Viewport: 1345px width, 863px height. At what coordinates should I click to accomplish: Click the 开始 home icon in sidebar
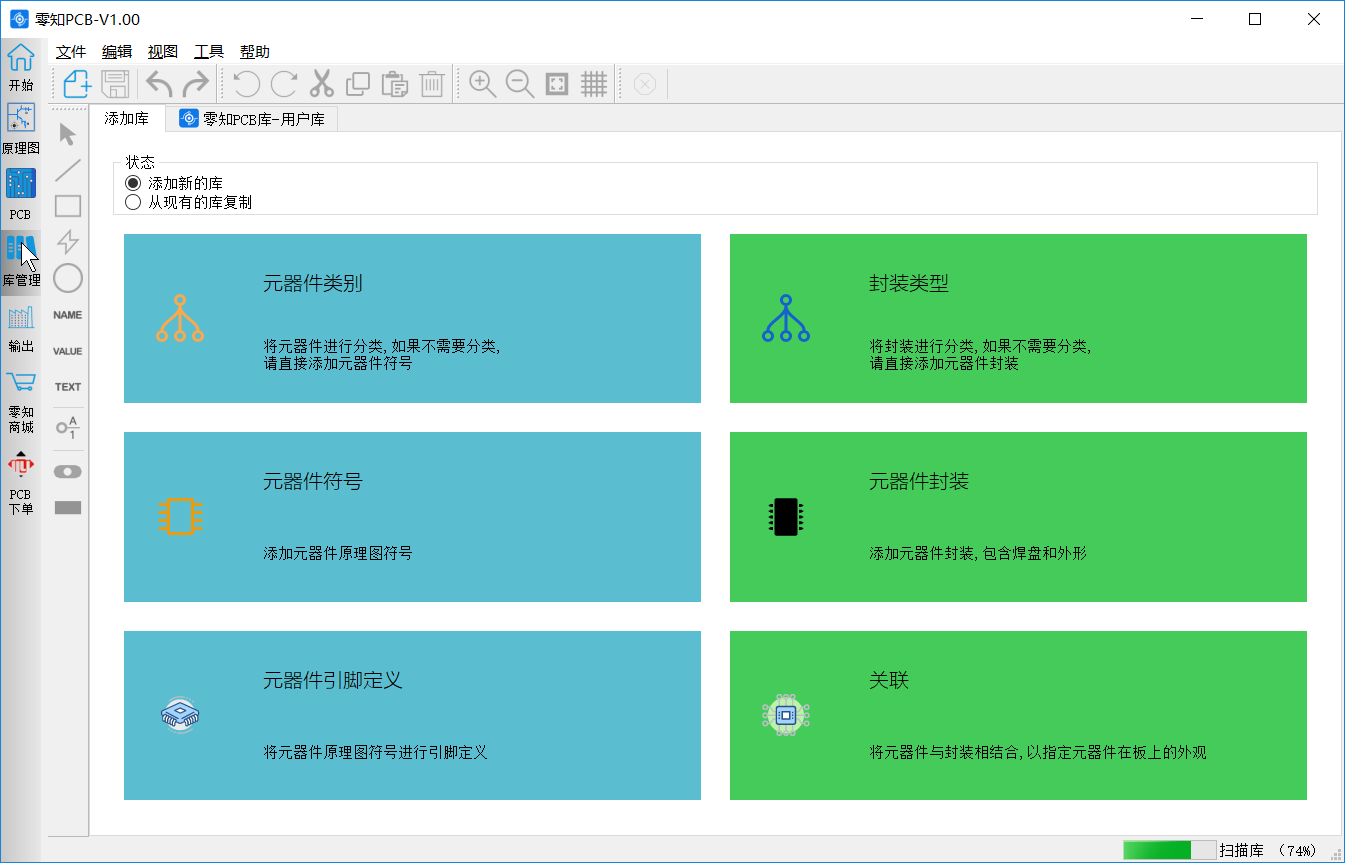tap(20, 66)
